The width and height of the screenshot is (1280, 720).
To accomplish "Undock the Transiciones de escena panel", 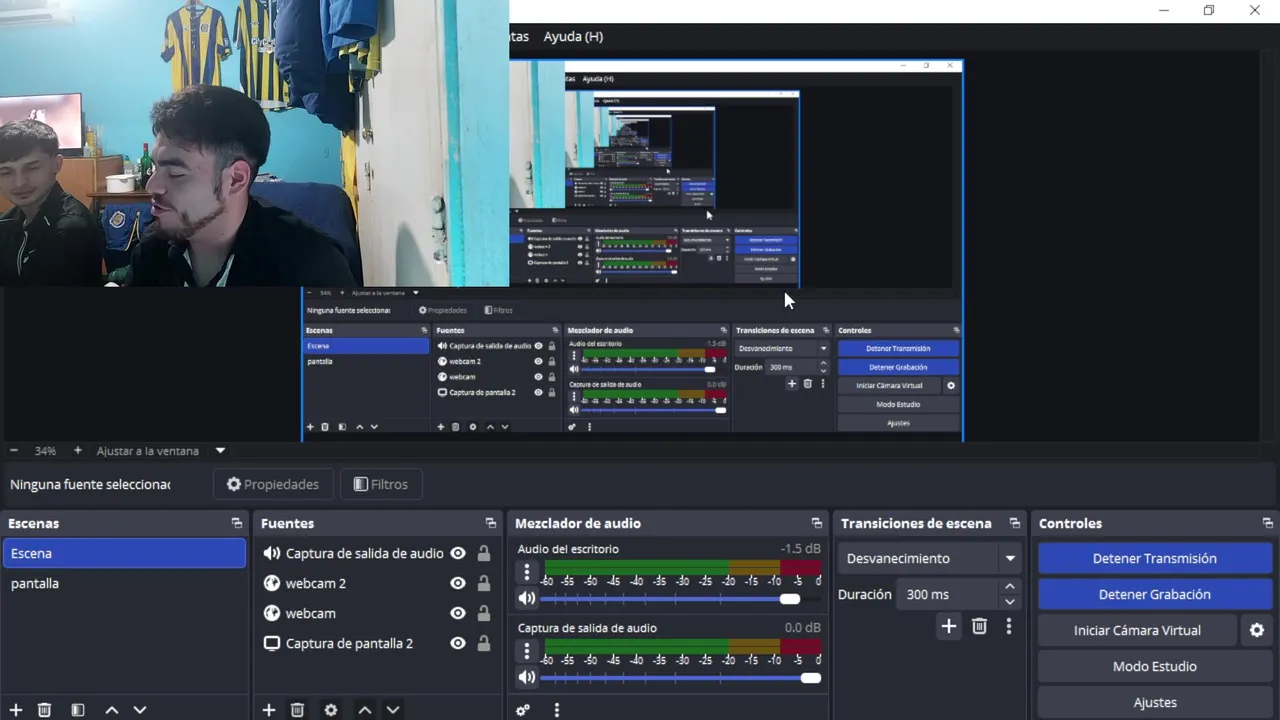I will (x=1015, y=523).
